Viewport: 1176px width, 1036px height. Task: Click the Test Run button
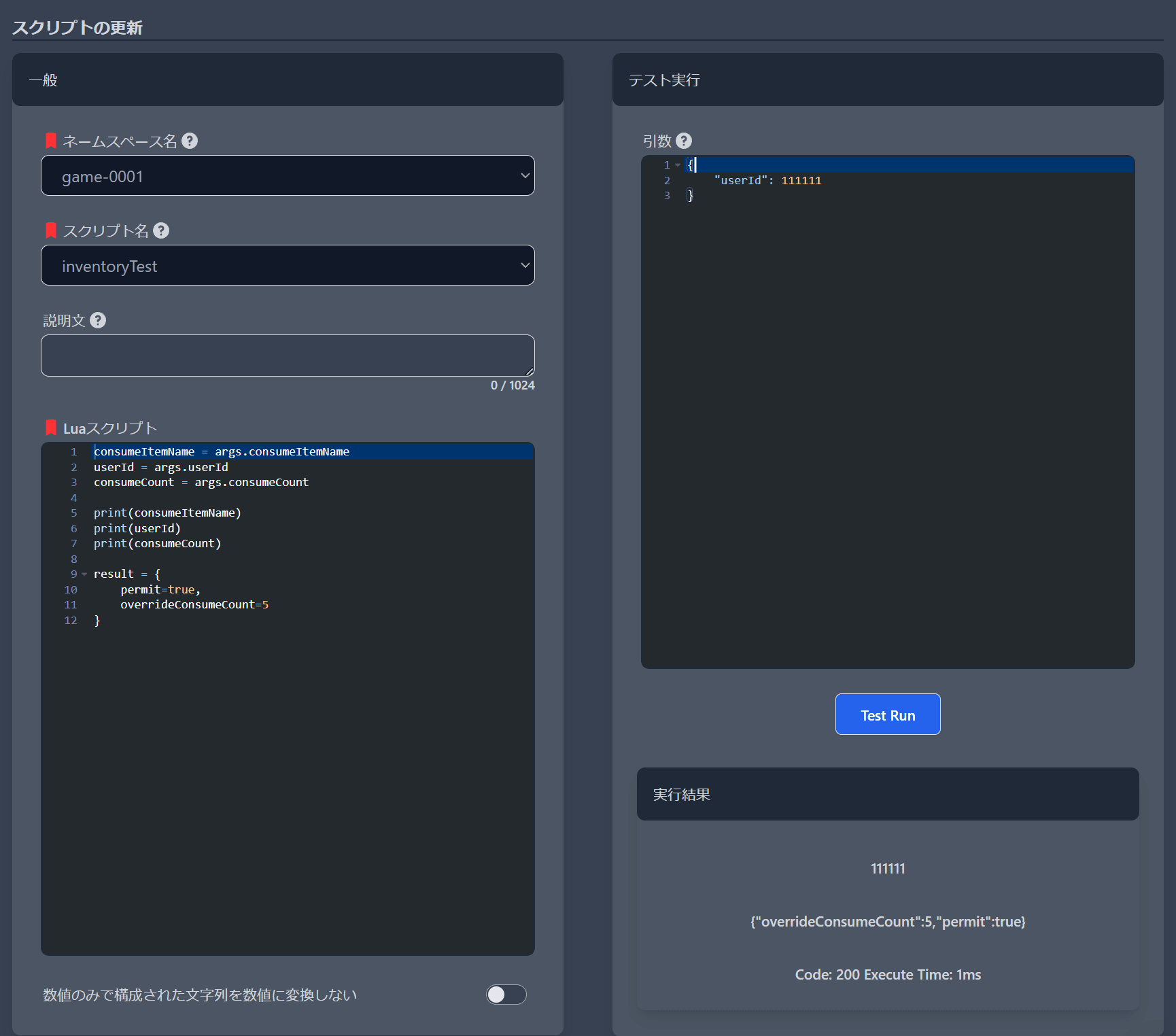(x=888, y=714)
